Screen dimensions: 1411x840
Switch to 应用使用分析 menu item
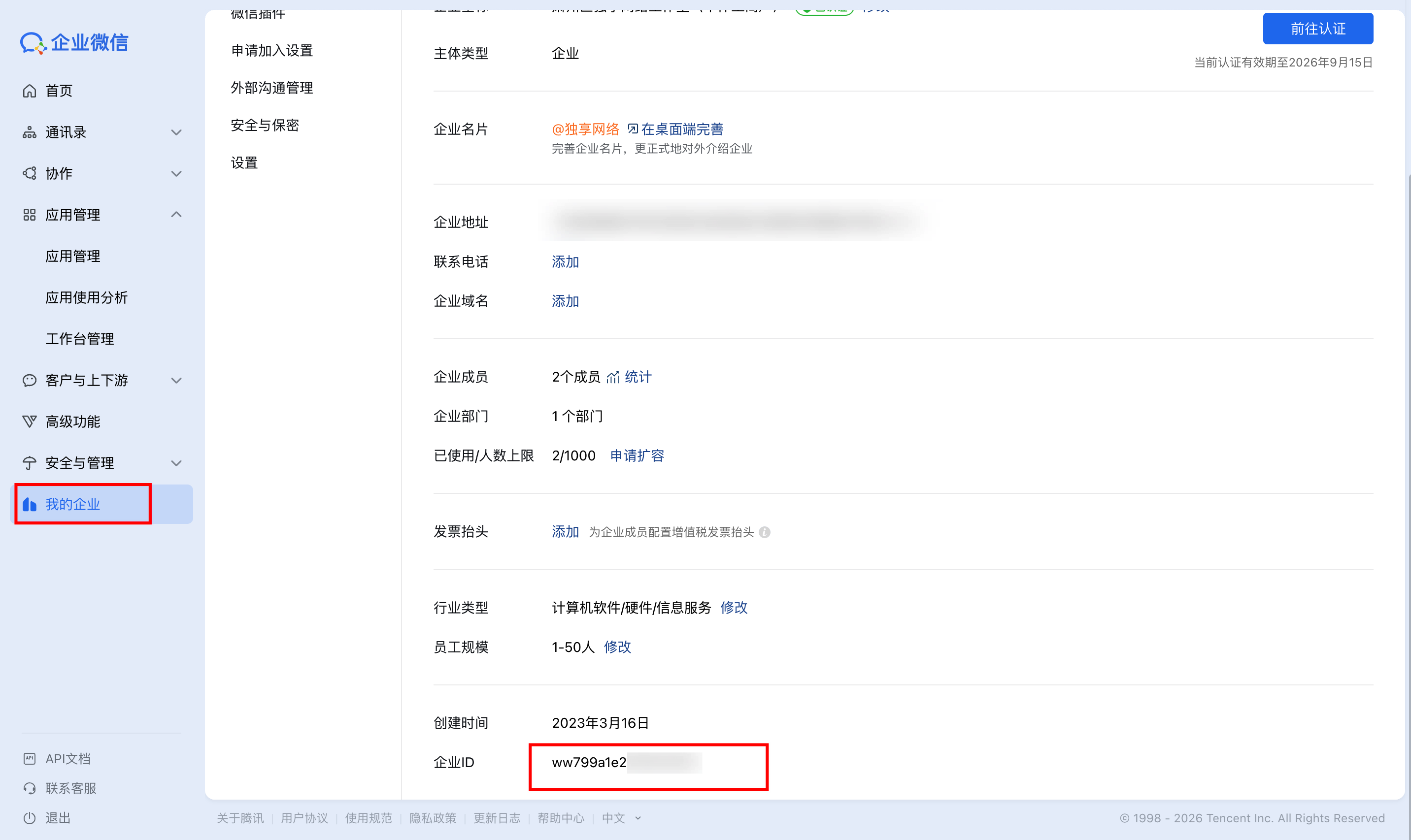(x=86, y=297)
